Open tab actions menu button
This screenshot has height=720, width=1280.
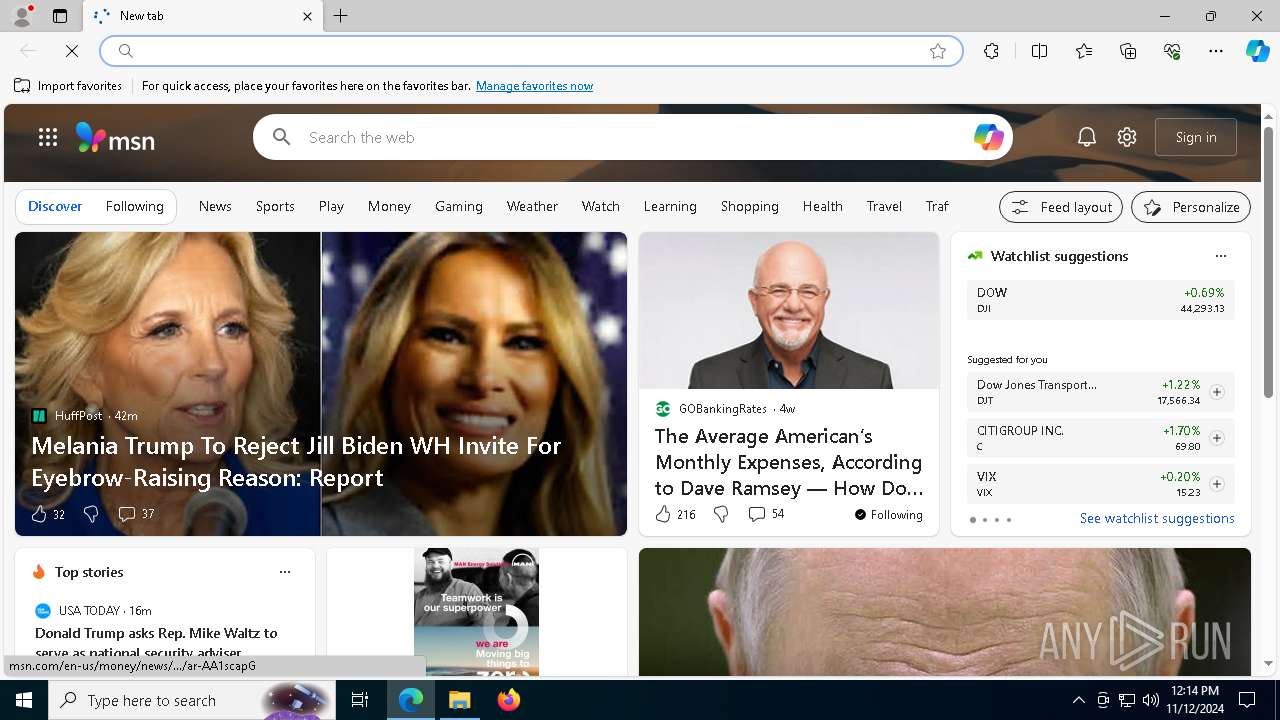60,16
